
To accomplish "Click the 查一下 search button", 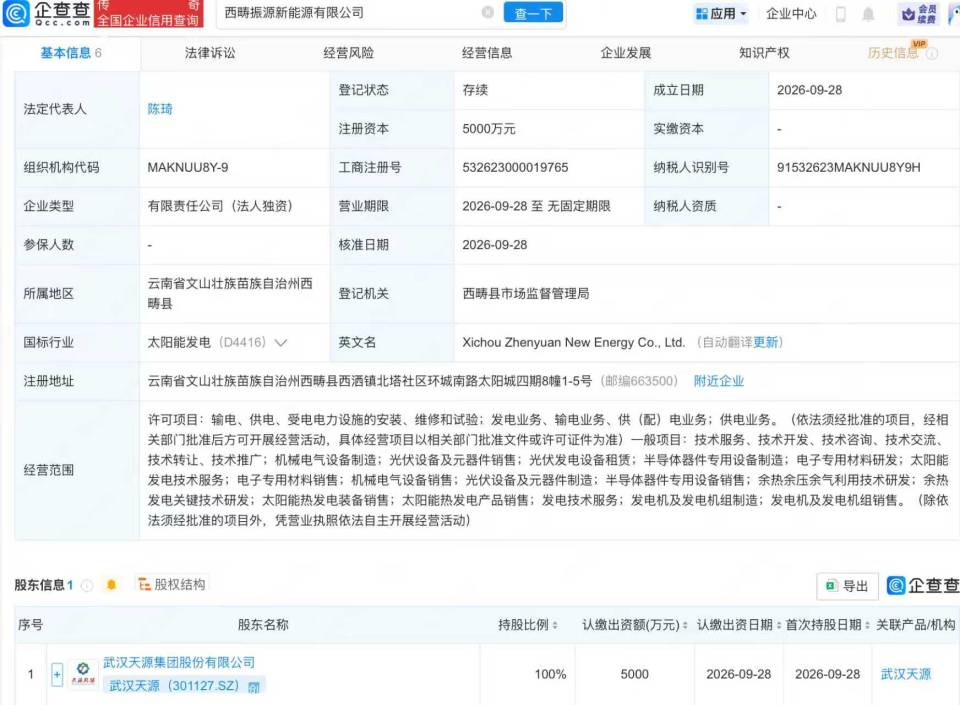I will coord(533,13).
